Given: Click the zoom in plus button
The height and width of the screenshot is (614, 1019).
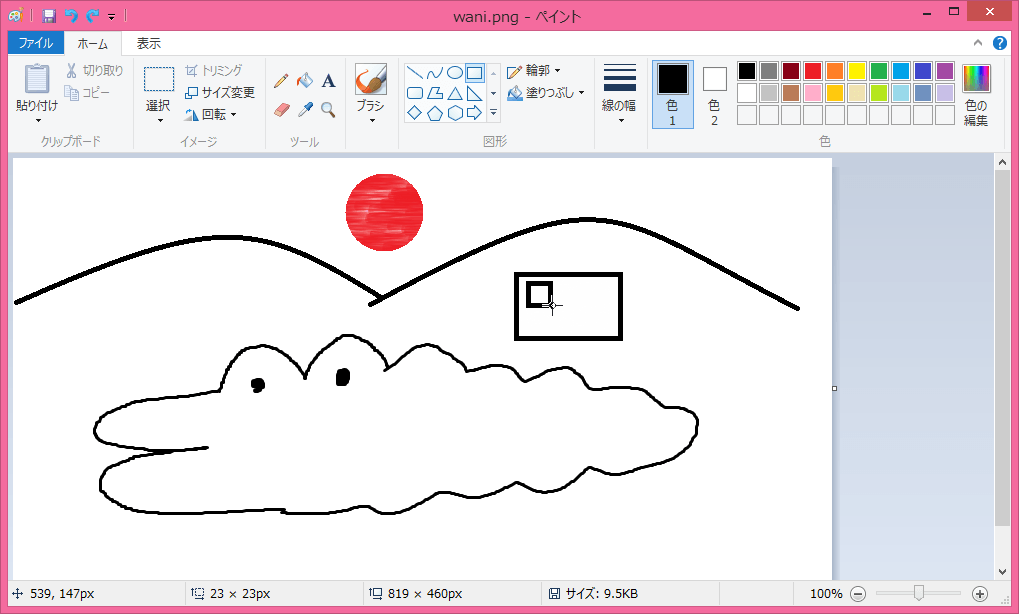Looking at the screenshot, I should tap(979, 593).
